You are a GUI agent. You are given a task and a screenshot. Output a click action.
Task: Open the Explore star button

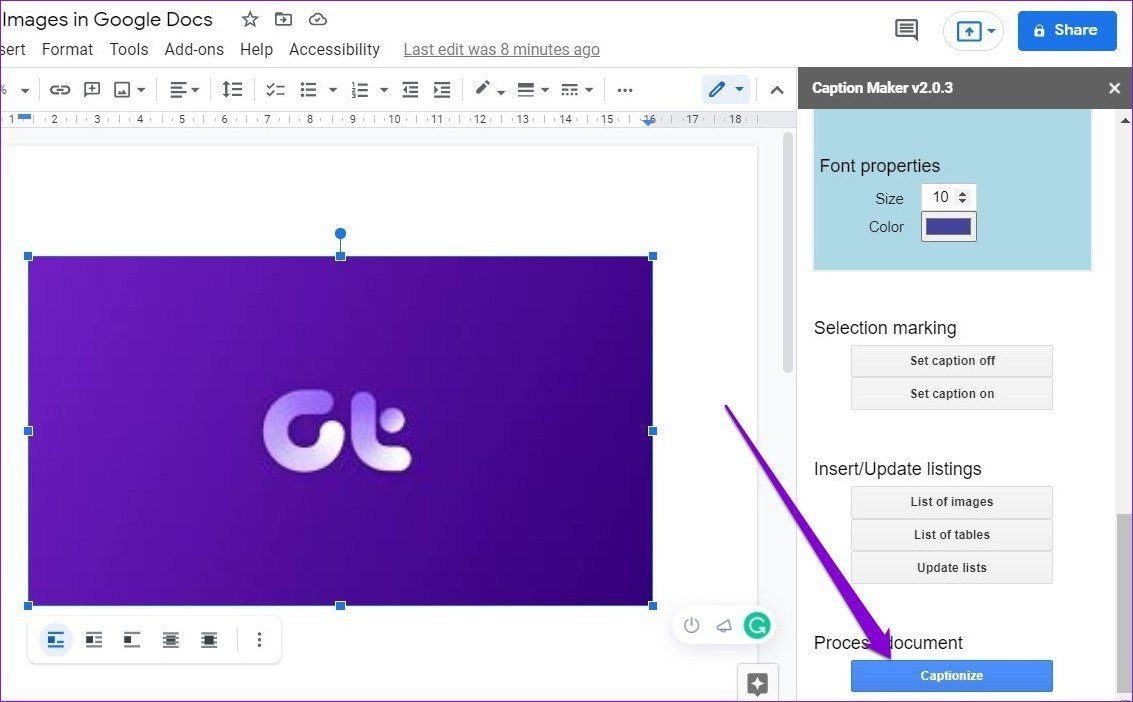pyautogui.click(x=757, y=682)
